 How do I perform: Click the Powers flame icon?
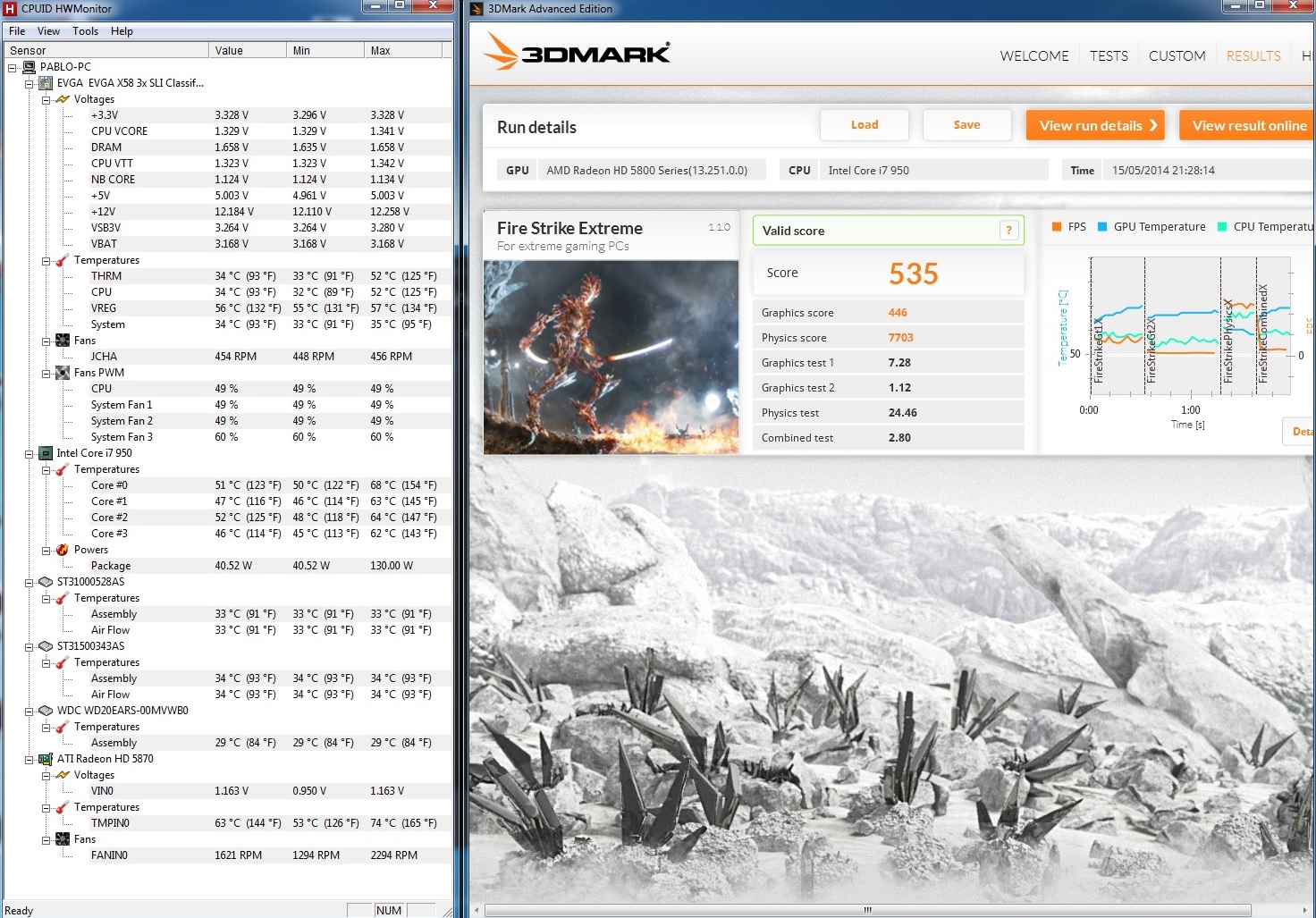[63, 550]
